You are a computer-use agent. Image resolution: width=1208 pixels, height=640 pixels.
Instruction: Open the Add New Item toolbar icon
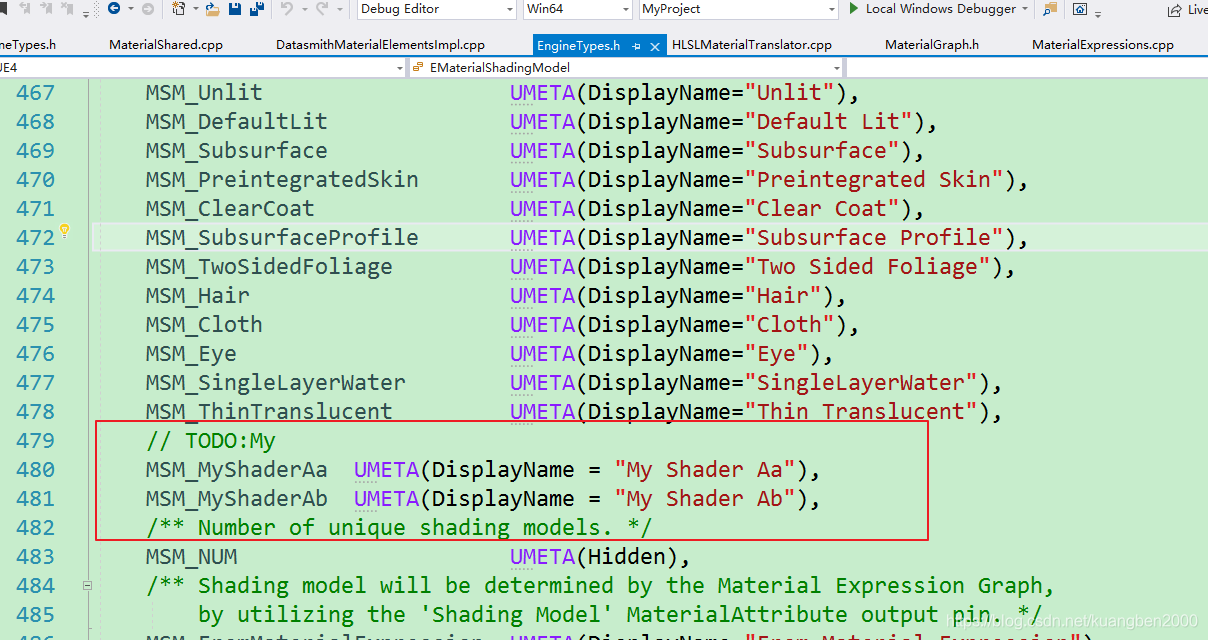[180, 10]
